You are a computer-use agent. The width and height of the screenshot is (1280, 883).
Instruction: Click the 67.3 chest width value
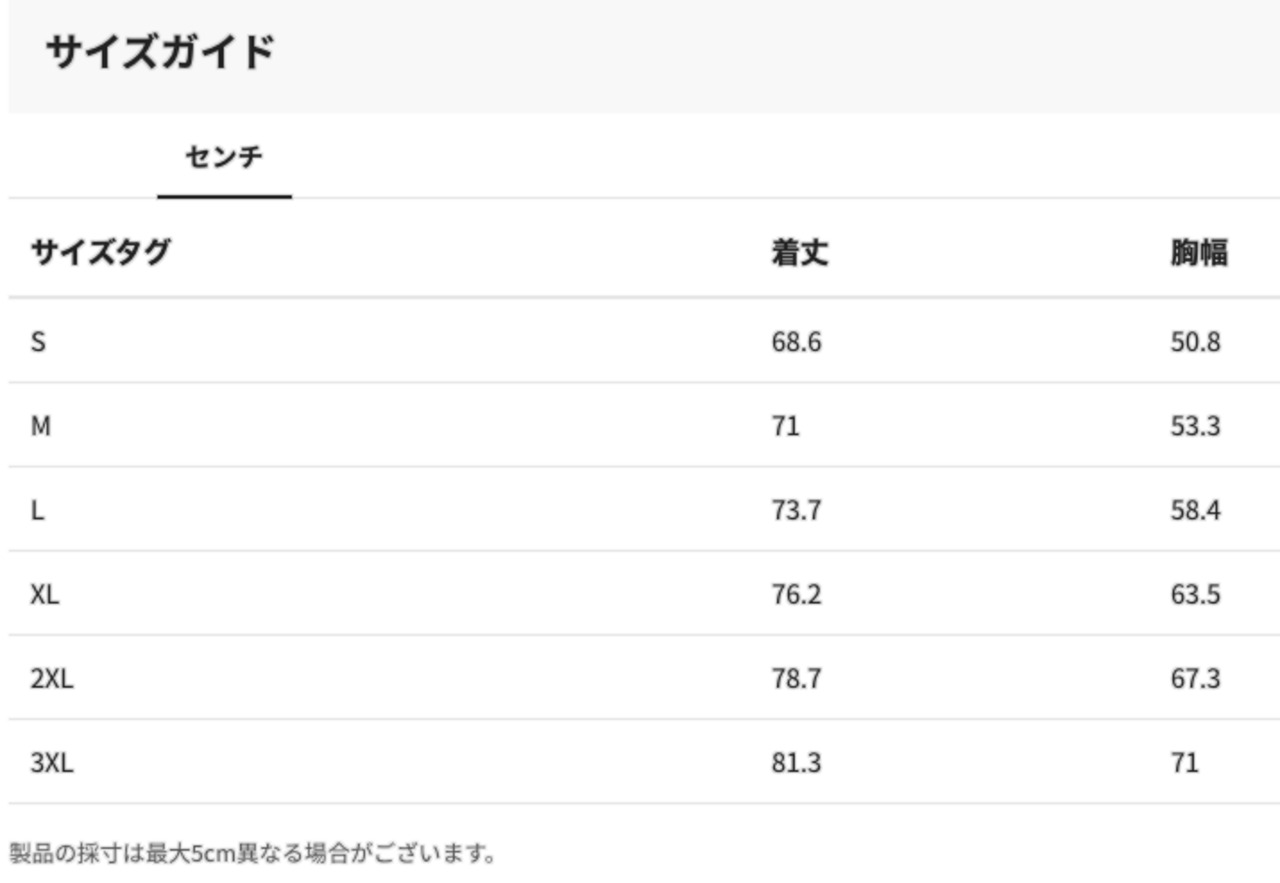click(1195, 680)
